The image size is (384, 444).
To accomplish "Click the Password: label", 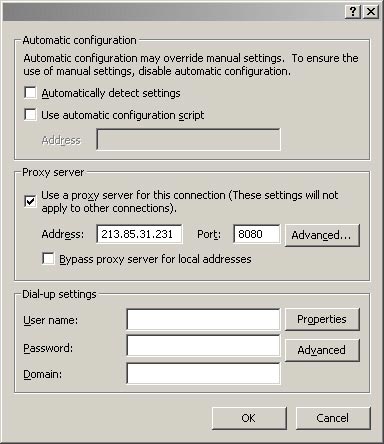I will point(48,348).
